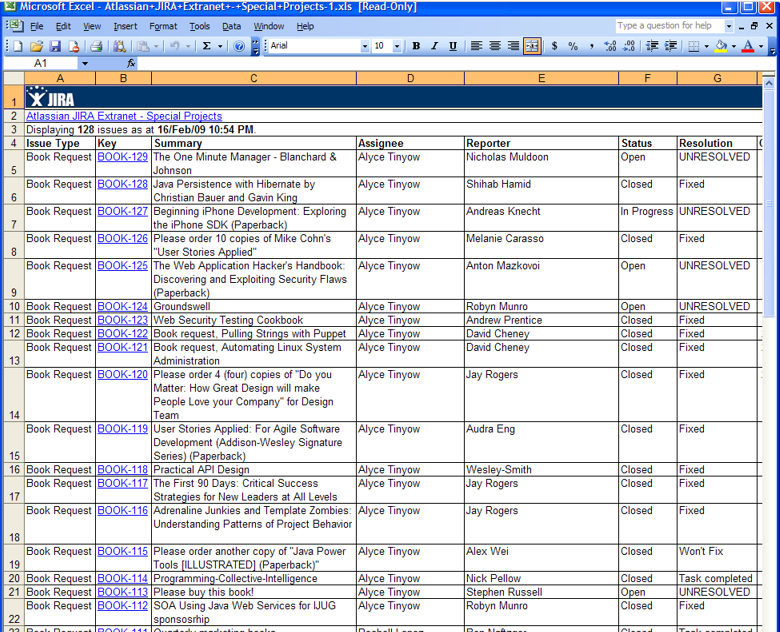Toggle bold formatting
The height and width of the screenshot is (632, 780).
(416, 46)
